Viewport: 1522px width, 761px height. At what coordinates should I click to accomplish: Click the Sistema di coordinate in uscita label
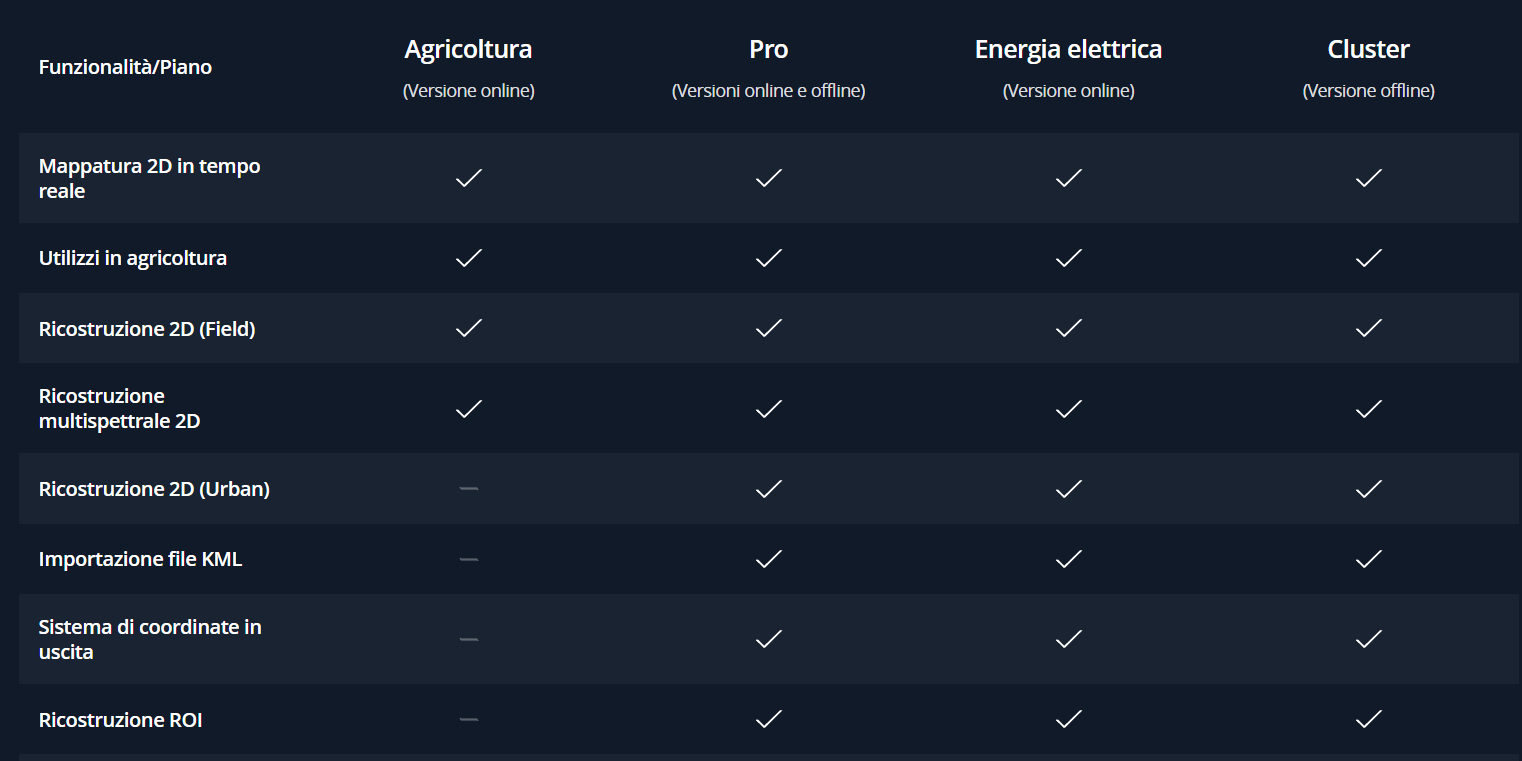pos(150,639)
